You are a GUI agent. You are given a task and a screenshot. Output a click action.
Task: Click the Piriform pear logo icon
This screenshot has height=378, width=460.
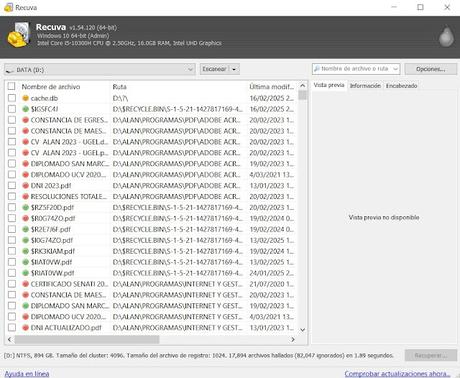[446, 37]
